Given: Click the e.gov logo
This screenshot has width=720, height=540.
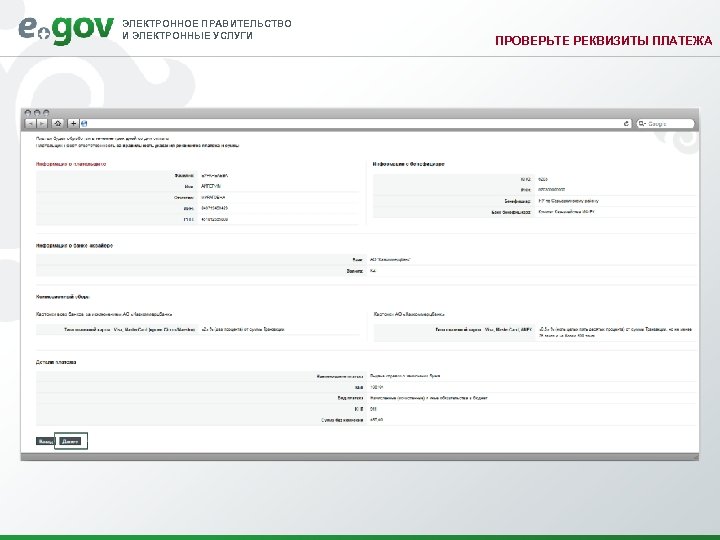Looking at the screenshot, I should (66, 30).
